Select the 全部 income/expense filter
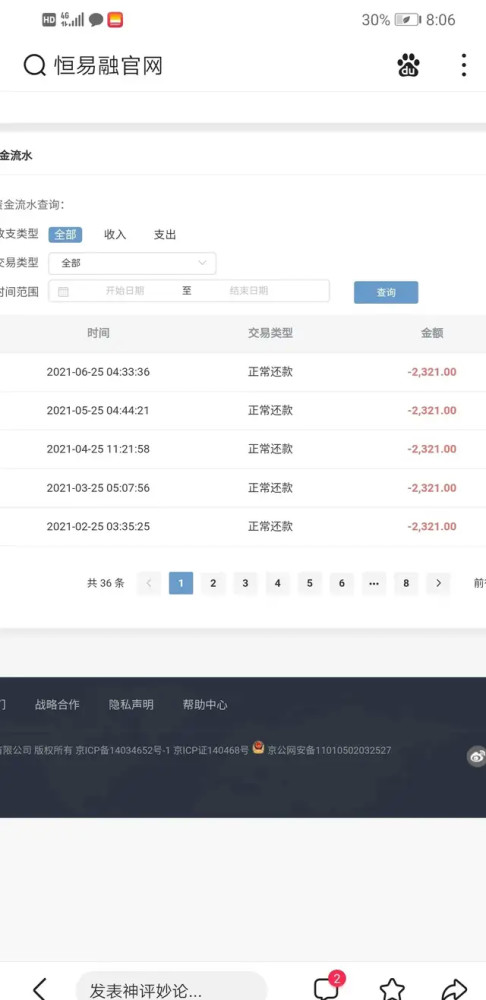 tap(65, 235)
